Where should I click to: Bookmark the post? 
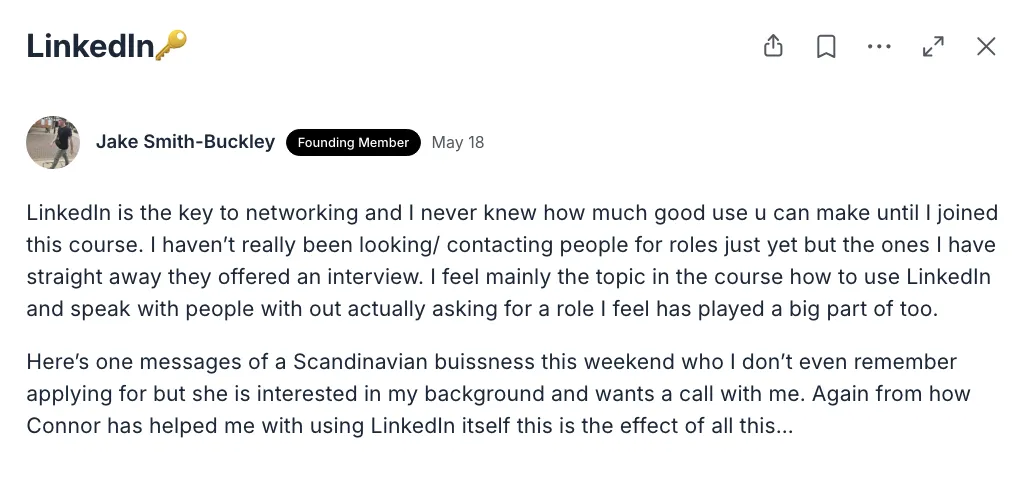click(826, 46)
